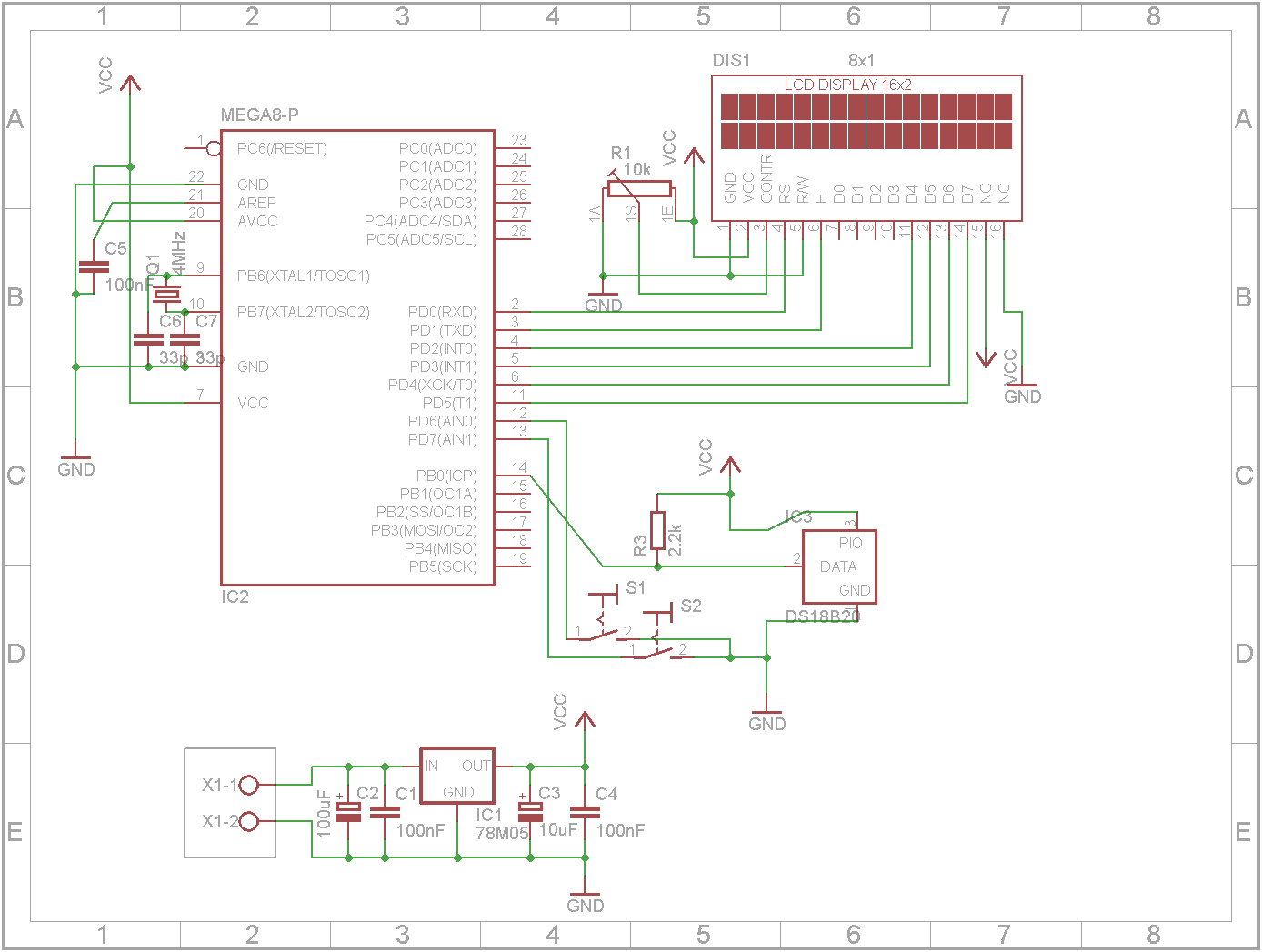The height and width of the screenshot is (952, 1262).
Task: Click the IN pin label on the regulator
Action: pyautogui.click(x=432, y=766)
